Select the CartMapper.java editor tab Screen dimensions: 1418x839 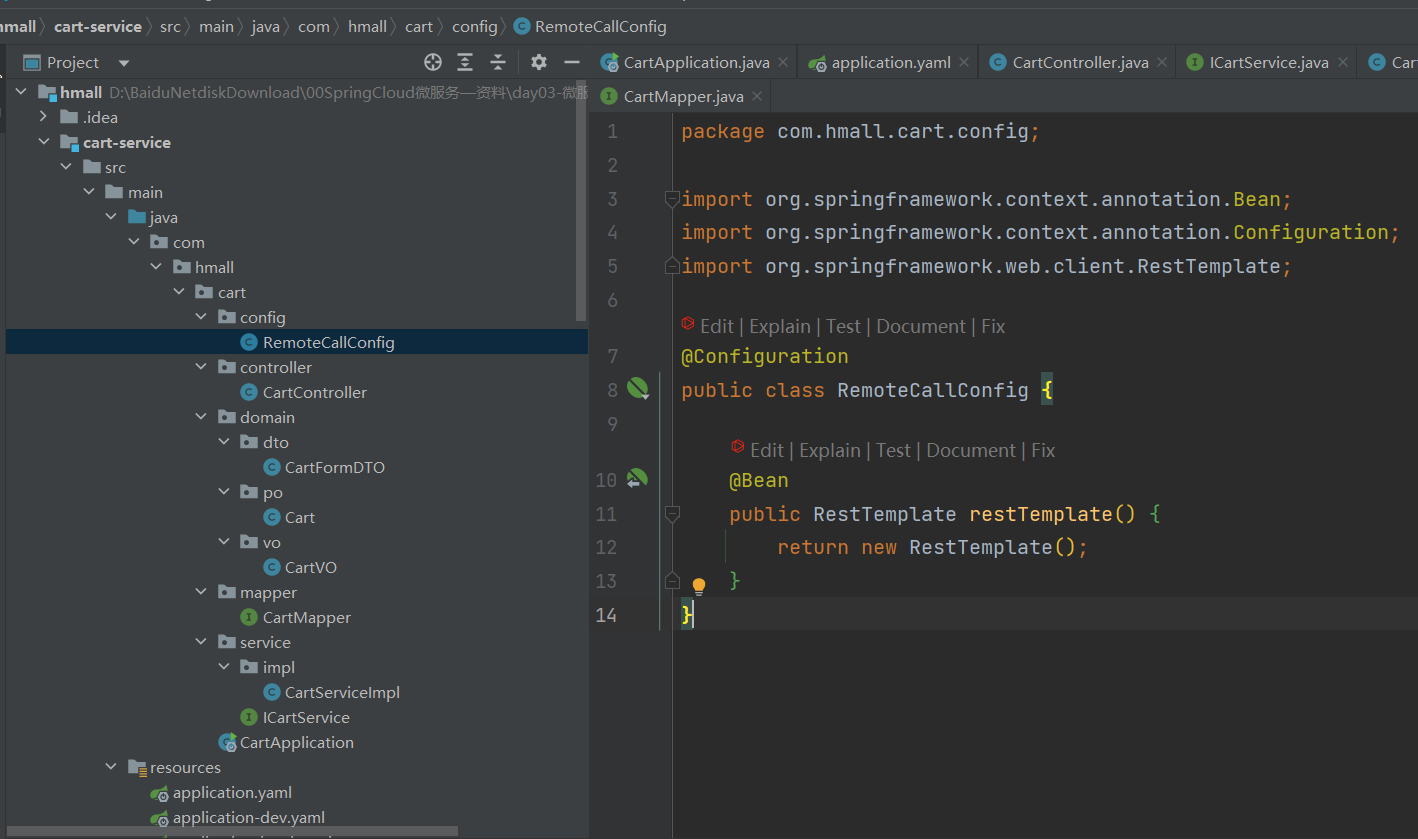pos(683,97)
